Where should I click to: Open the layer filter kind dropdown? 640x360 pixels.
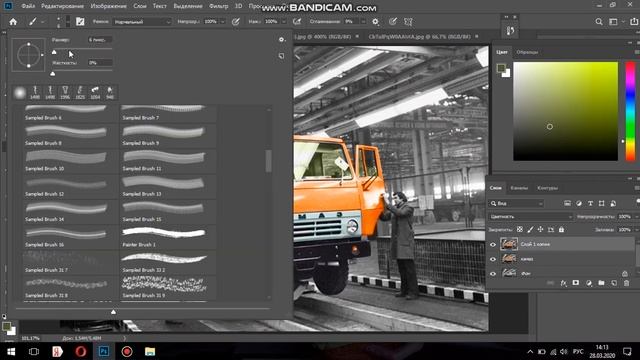pyautogui.click(x=516, y=203)
